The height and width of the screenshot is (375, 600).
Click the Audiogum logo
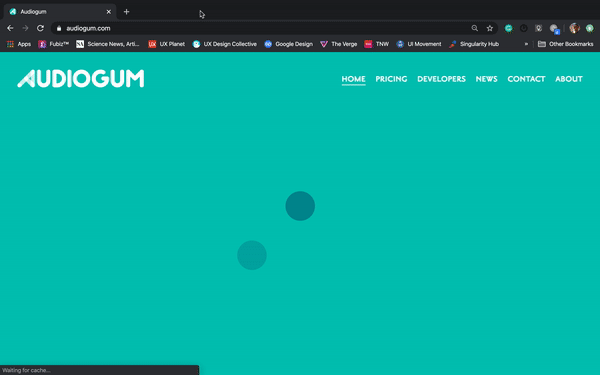(81, 78)
